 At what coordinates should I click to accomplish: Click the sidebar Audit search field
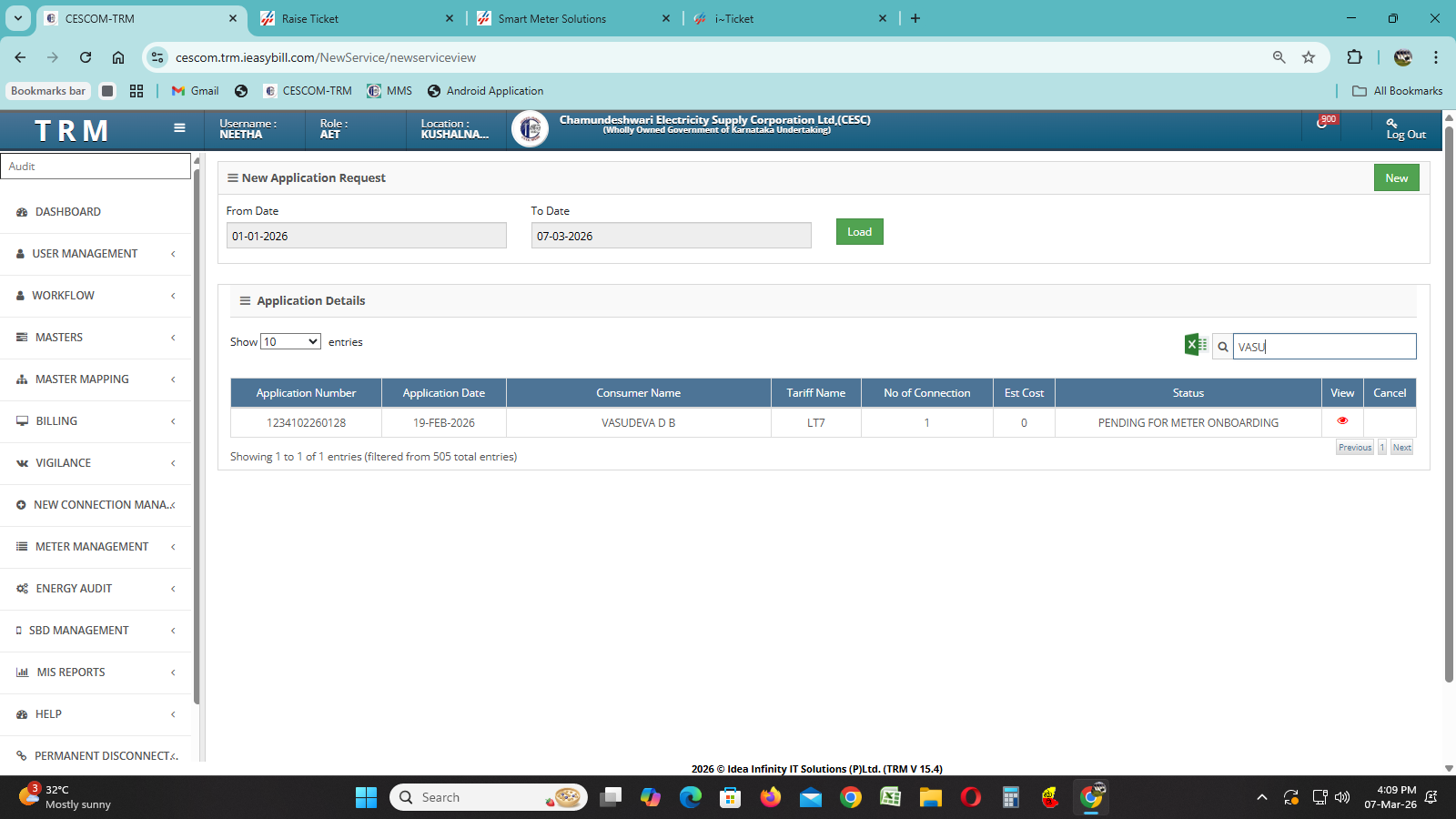pyautogui.click(x=96, y=167)
